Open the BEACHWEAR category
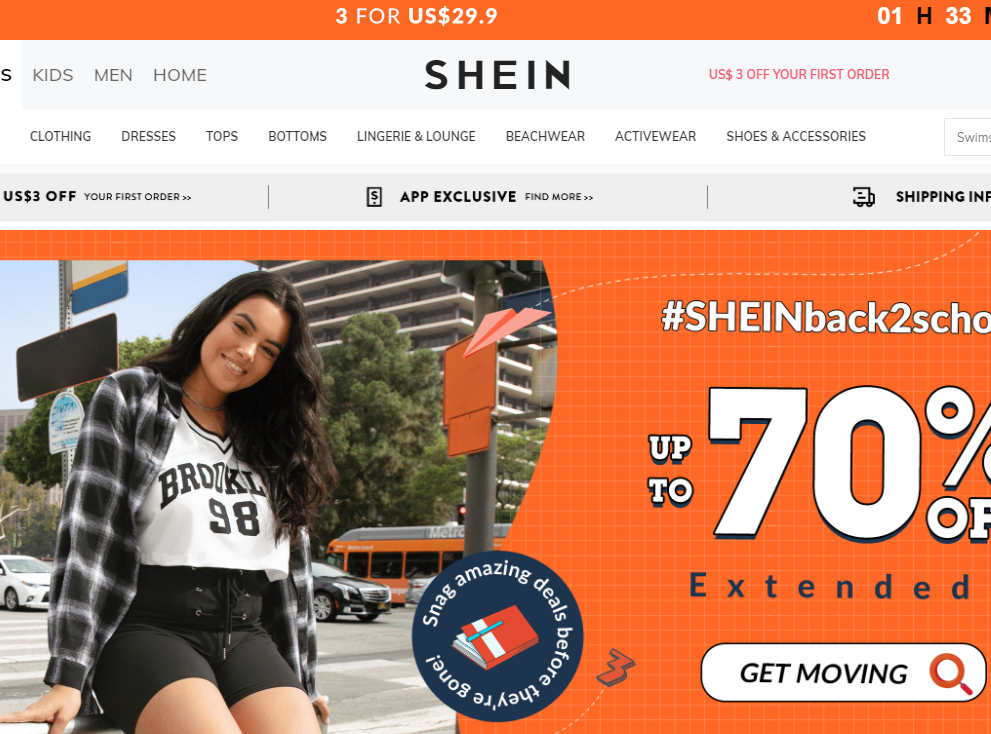991x734 pixels. tap(545, 137)
